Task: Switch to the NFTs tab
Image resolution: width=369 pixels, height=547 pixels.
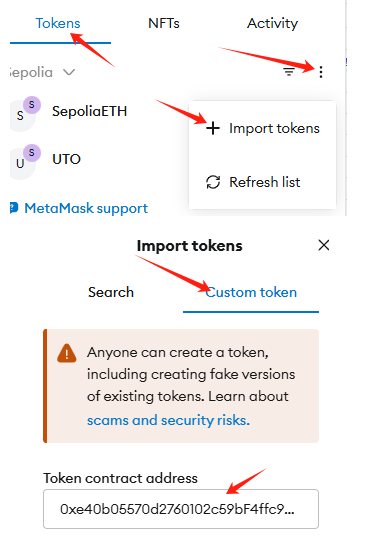Action: 164,23
